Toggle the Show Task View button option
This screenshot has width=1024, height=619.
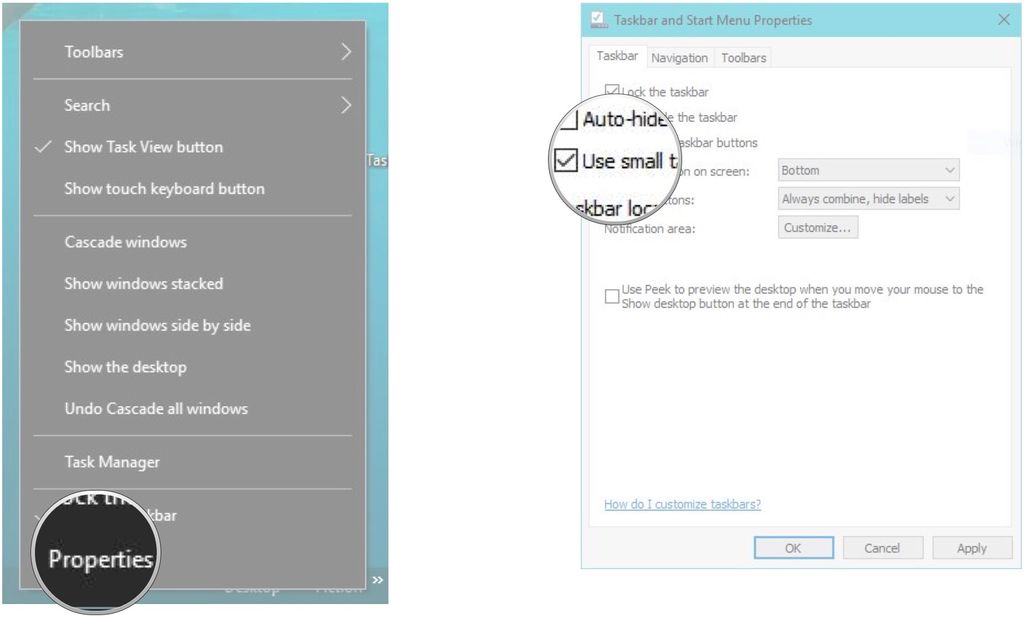(143, 146)
